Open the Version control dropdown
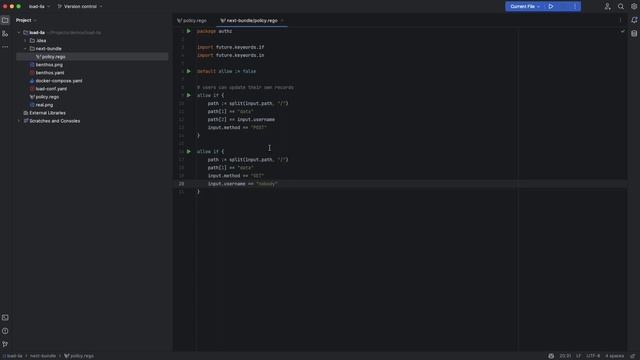Screen dimensions: 640x360 pyautogui.click(x=80, y=7)
